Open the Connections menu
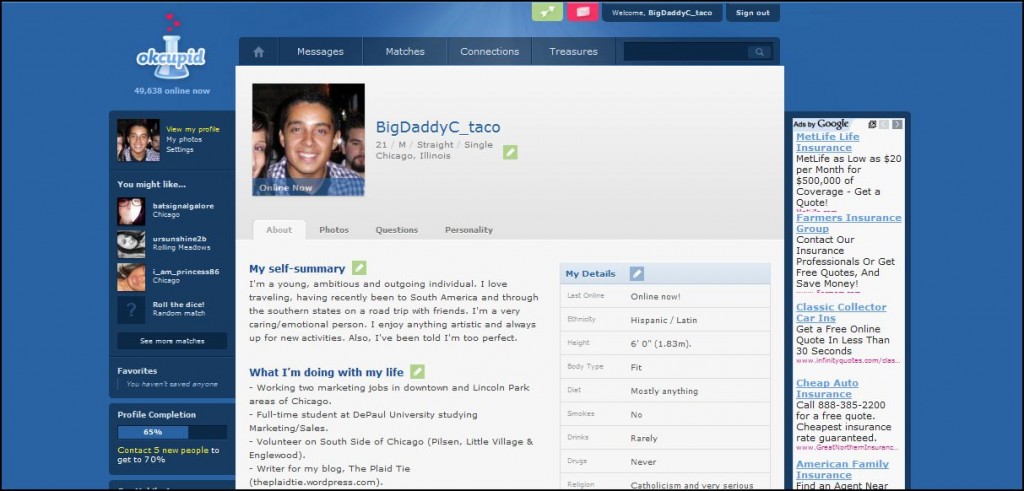 [489, 52]
